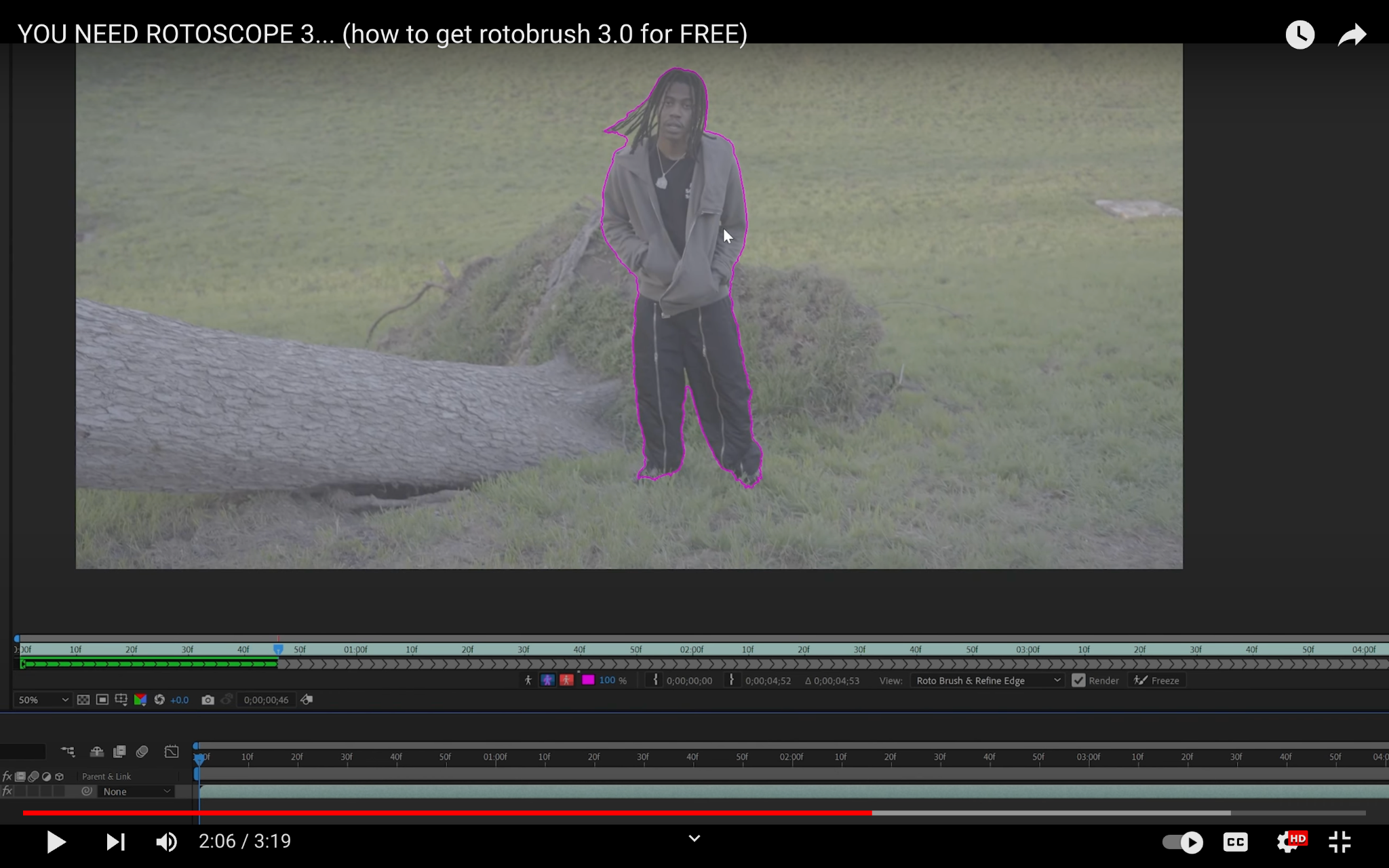1389x868 pixels.
Task: Click the Freeze roto brush button
Action: 1157,680
